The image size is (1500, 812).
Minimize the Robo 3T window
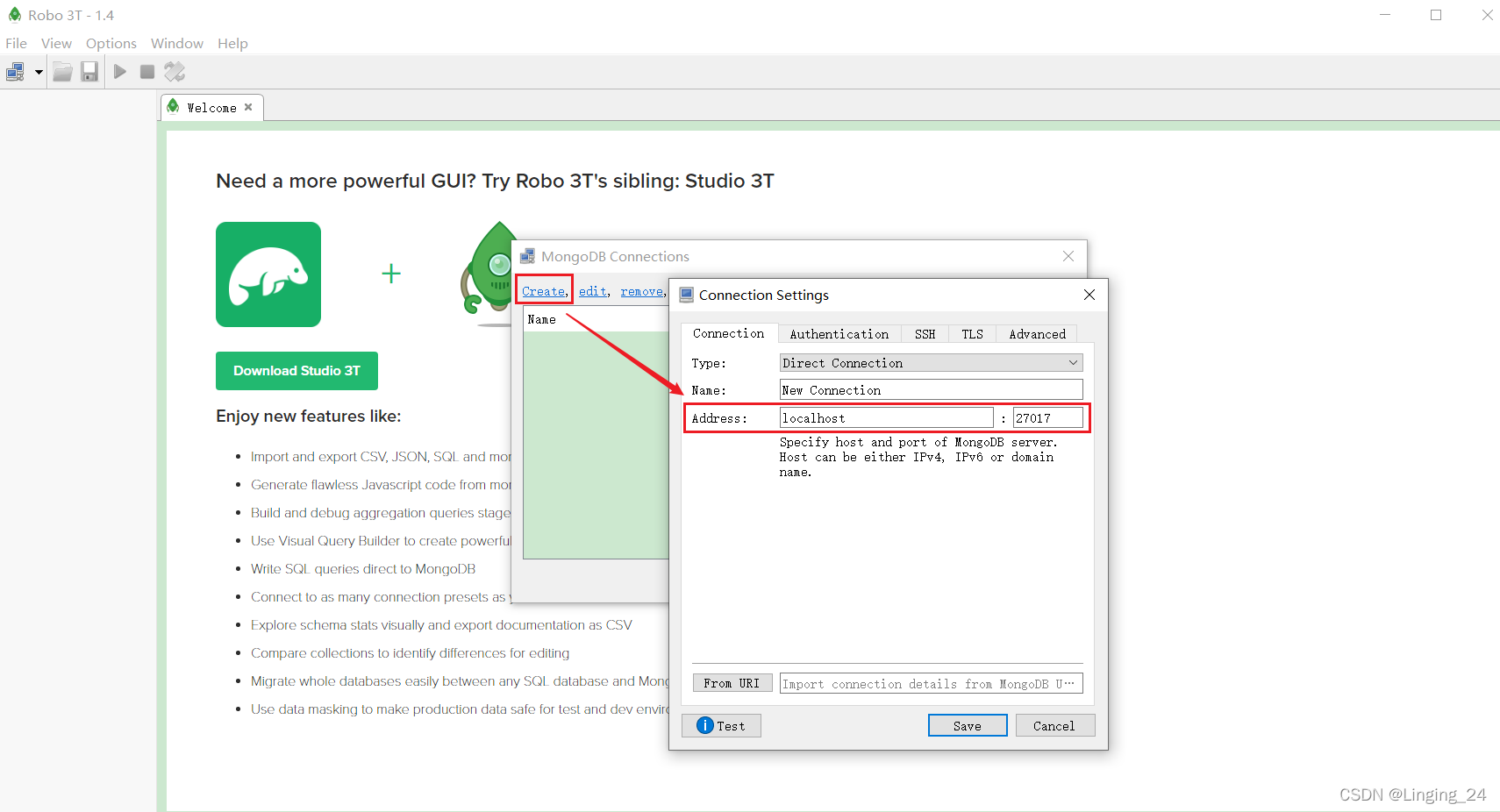click(x=1385, y=15)
